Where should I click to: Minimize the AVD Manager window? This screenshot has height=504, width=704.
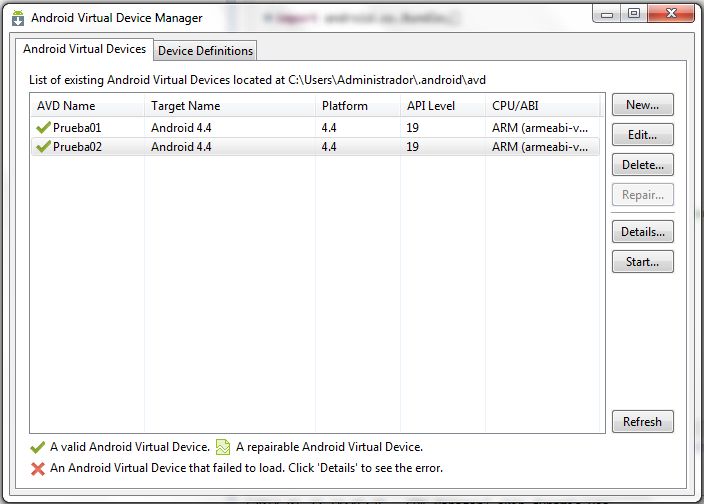pos(607,14)
